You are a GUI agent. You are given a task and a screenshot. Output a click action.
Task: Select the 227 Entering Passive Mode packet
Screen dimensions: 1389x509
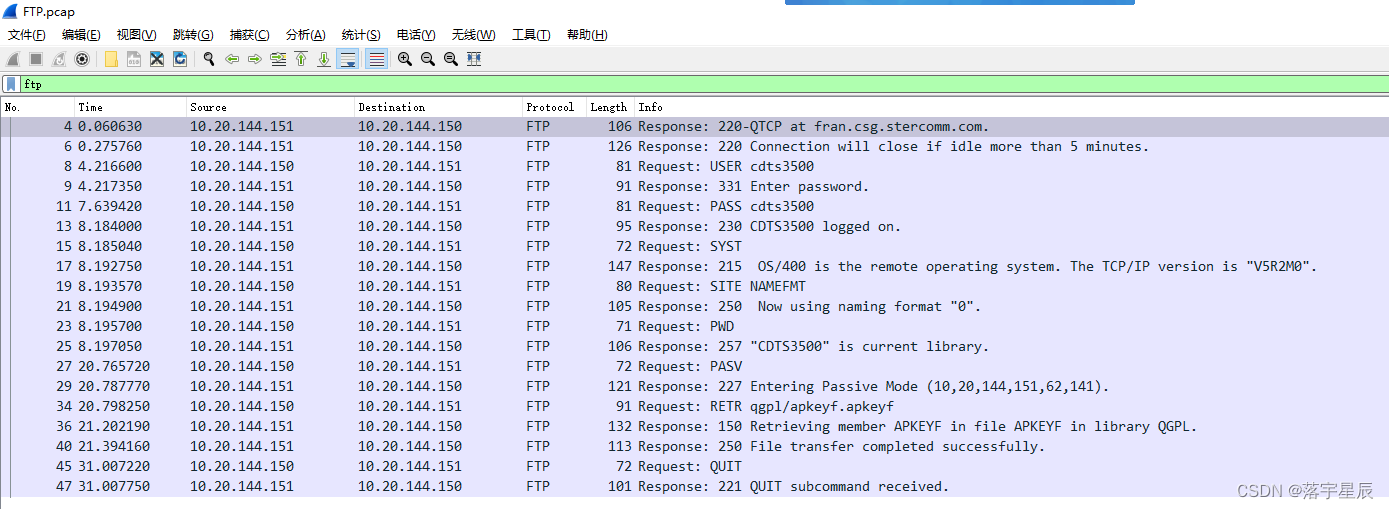pyautogui.click(x=694, y=387)
